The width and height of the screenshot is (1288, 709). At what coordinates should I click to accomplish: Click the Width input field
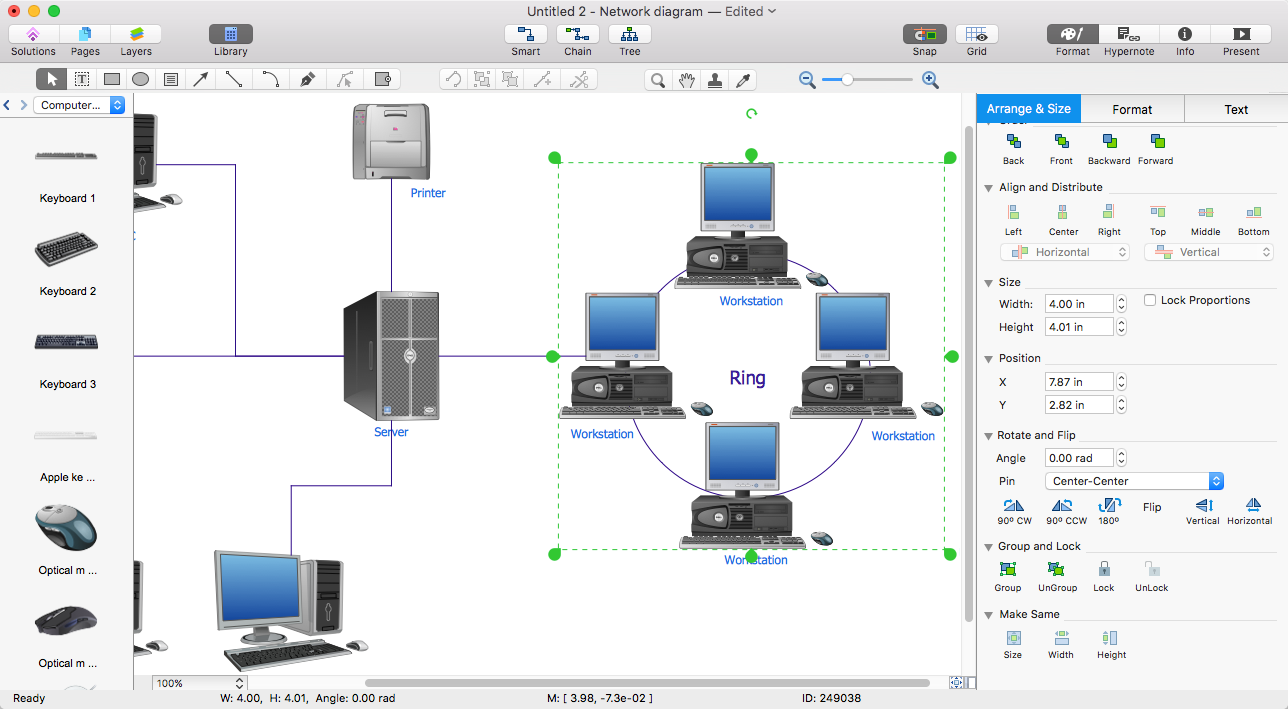click(x=1078, y=304)
